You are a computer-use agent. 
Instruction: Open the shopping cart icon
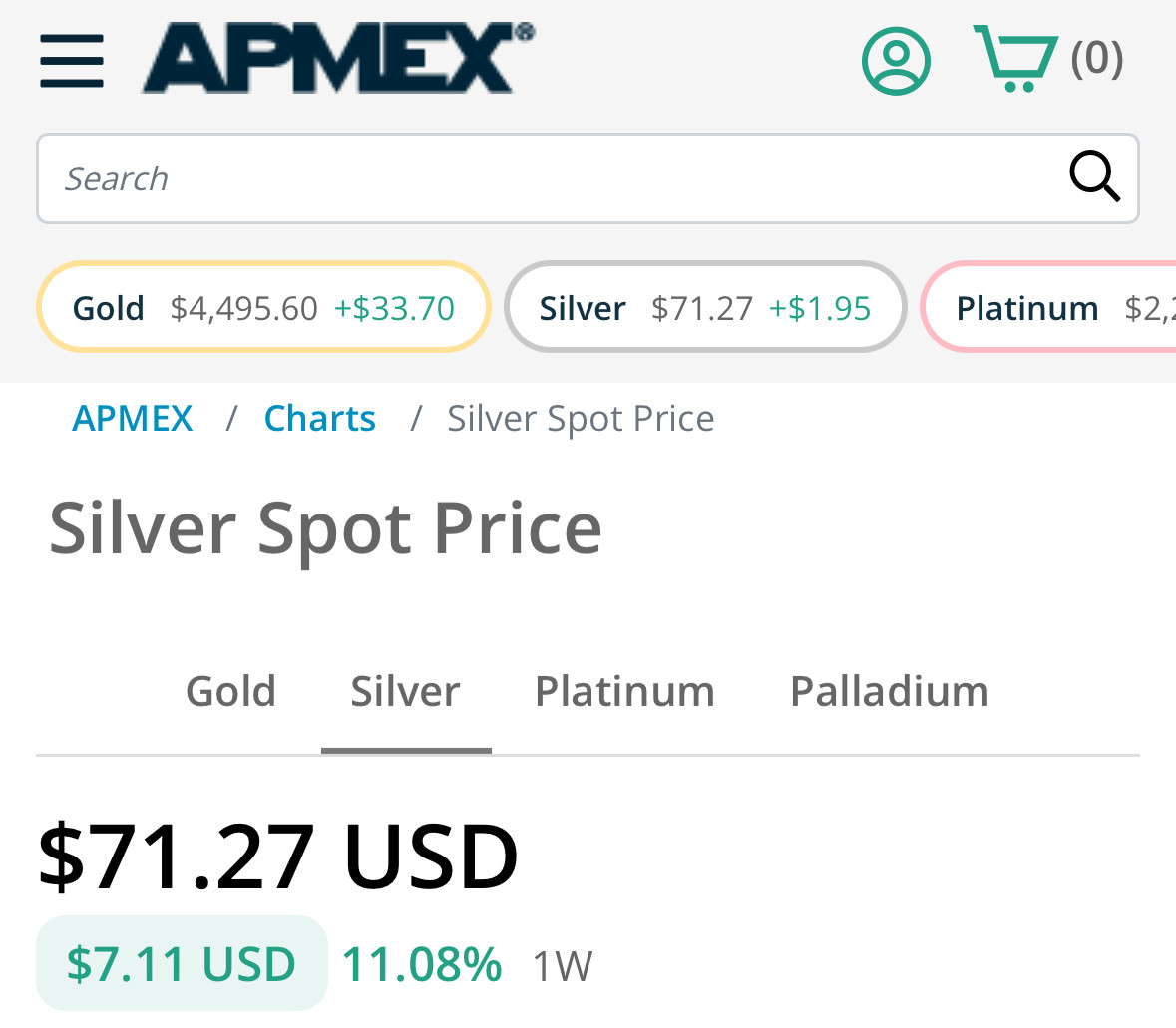tap(1015, 59)
